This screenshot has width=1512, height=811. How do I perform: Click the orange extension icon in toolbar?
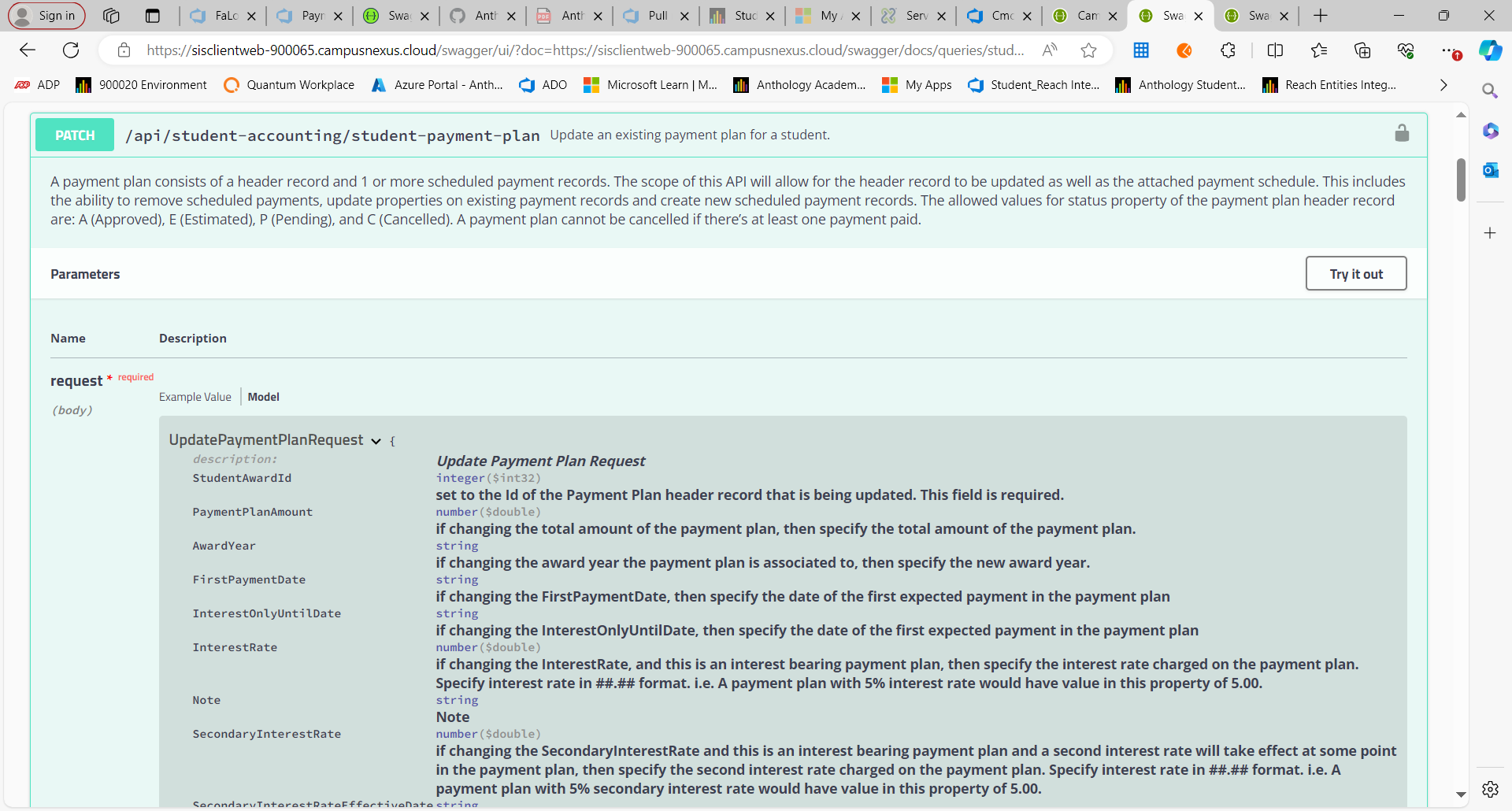coord(1184,50)
